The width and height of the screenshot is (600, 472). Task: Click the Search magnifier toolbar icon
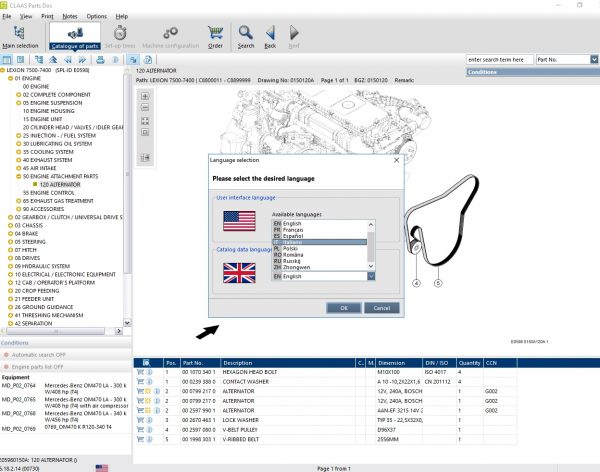(246, 37)
